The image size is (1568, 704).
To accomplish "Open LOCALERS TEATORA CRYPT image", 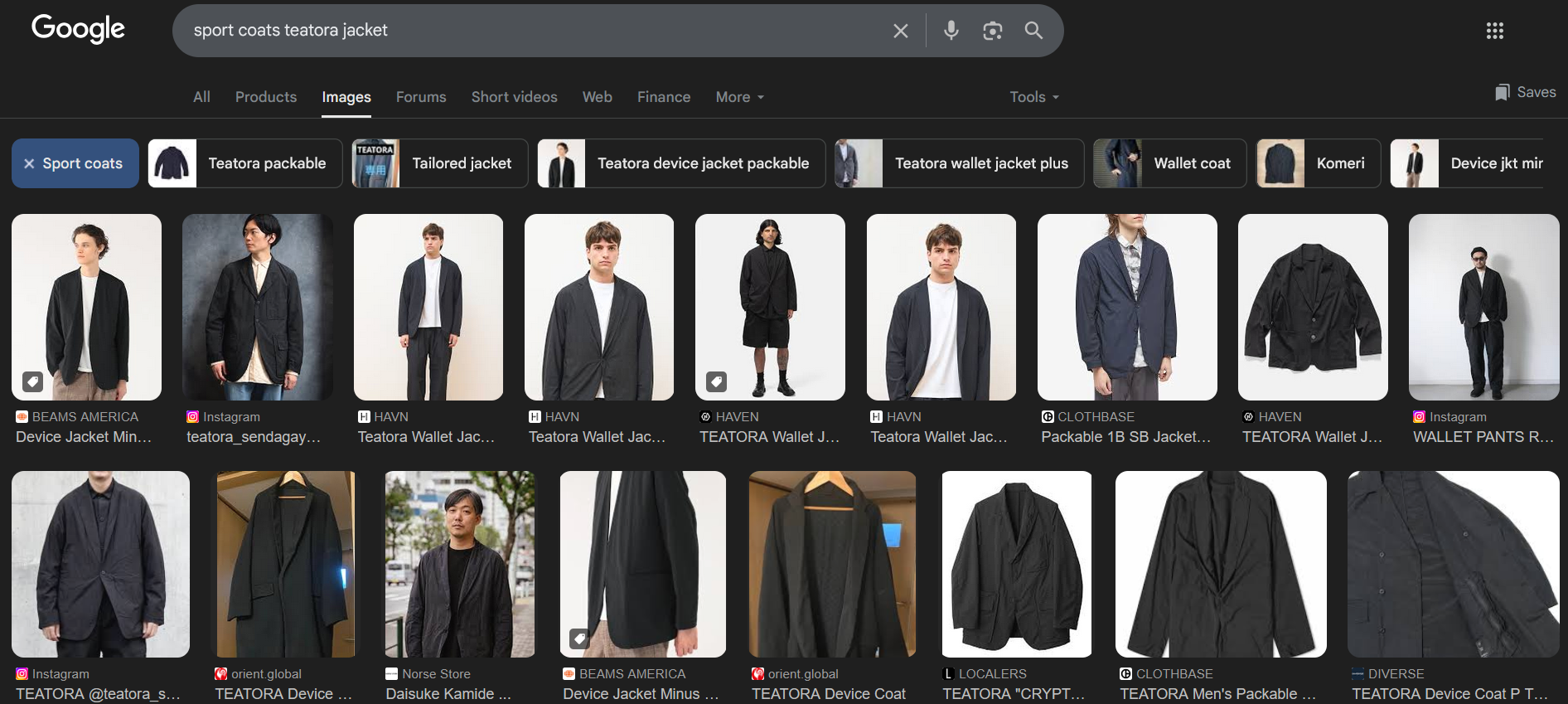I will (1017, 564).
